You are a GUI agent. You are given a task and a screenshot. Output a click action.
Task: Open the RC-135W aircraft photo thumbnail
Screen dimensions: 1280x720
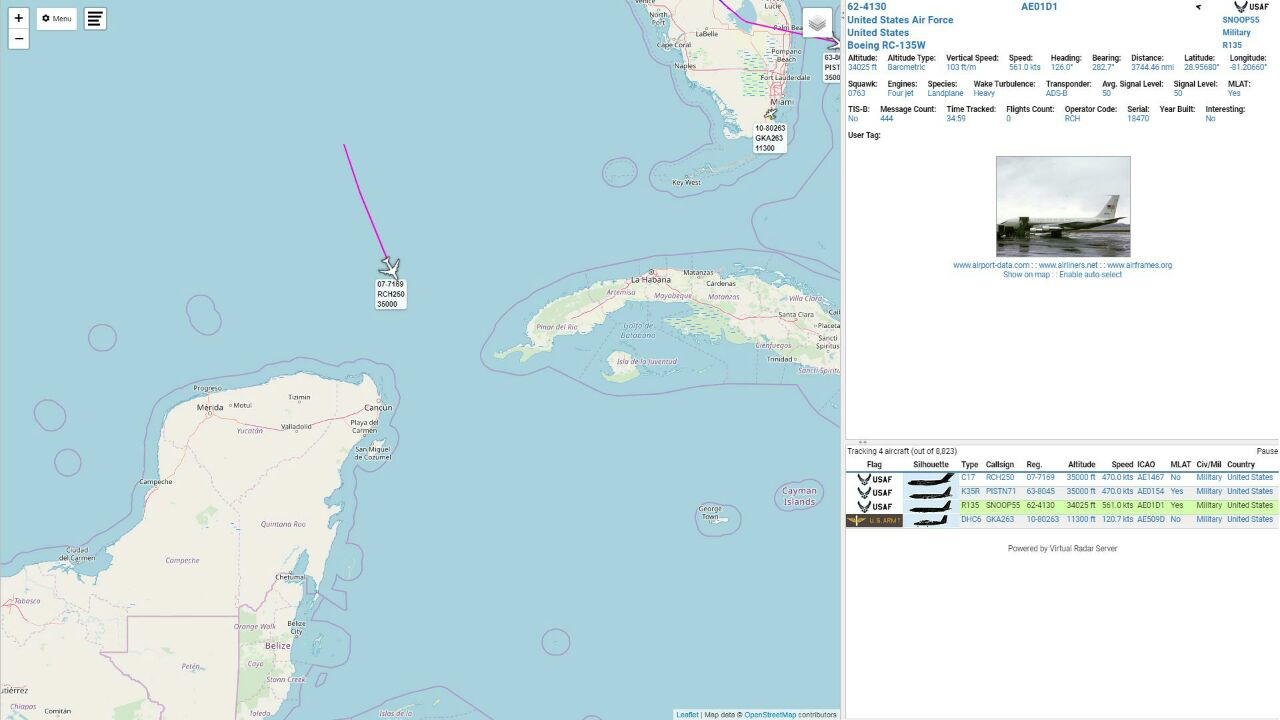tap(1063, 207)
